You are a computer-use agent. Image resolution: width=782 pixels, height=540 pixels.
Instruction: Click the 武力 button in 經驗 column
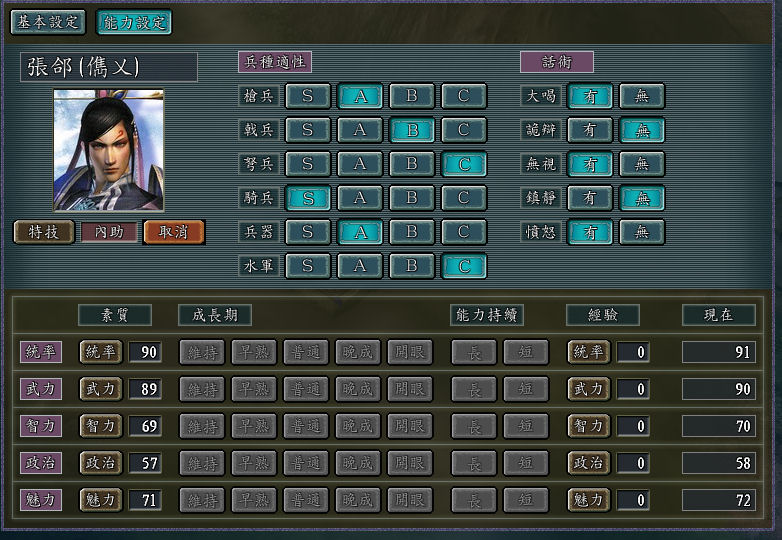click(588, 389)
